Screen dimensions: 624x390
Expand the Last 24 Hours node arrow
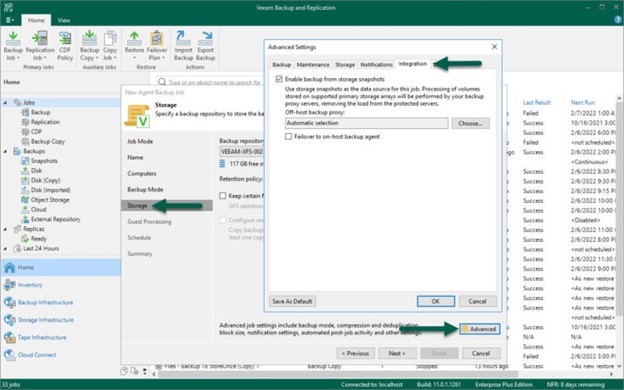(6, 249)
